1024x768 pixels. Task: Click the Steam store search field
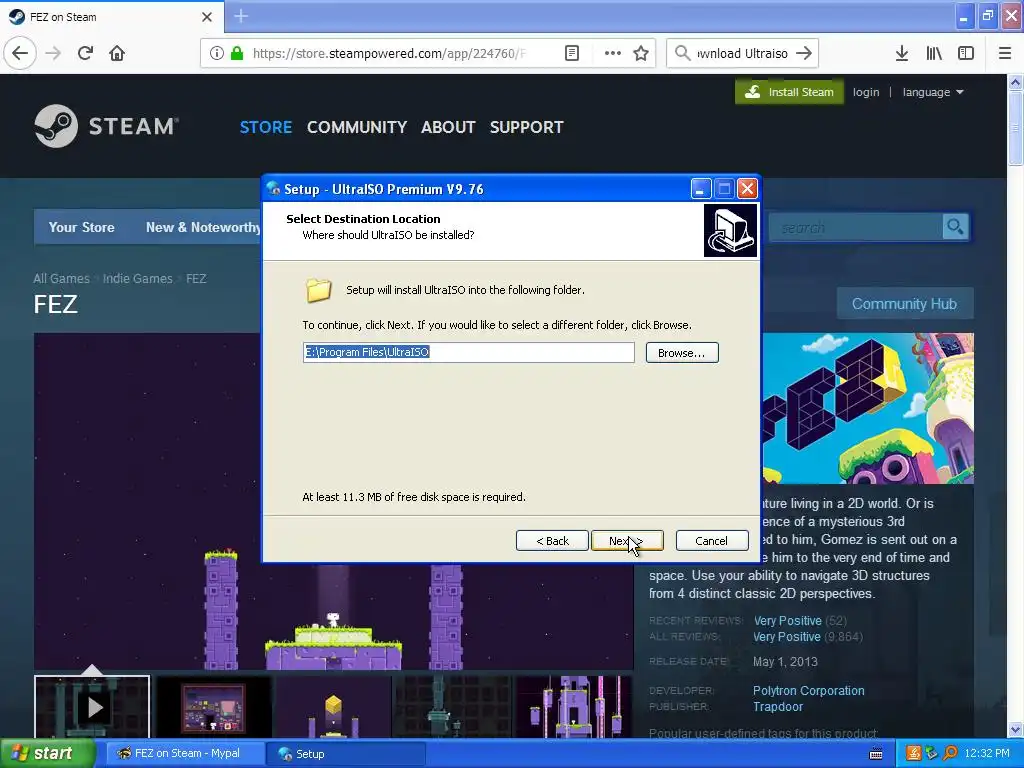[x=857, y=227]
